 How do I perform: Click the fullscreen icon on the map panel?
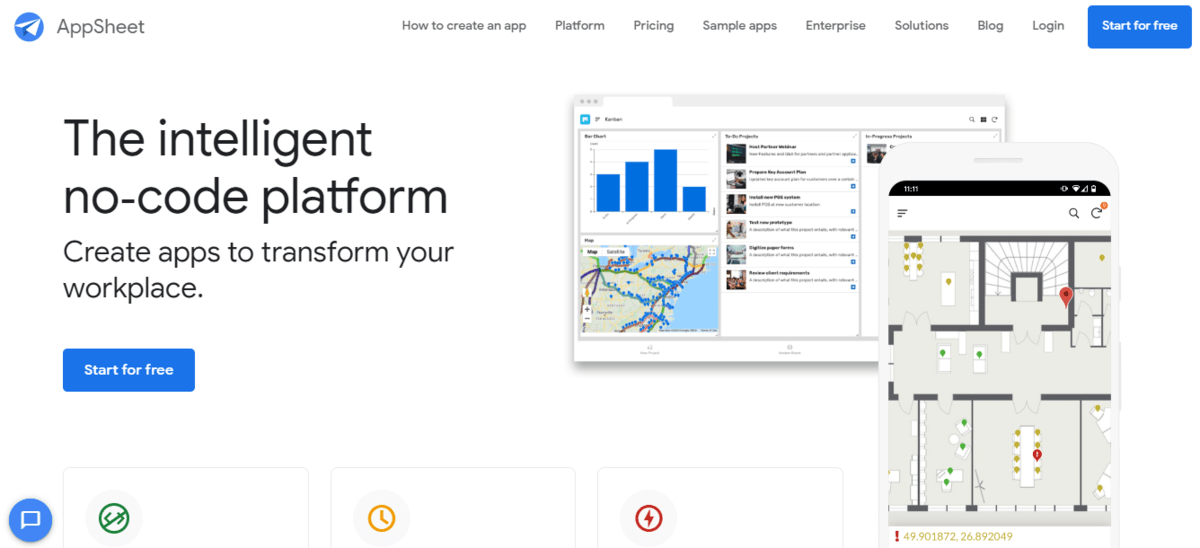712,253
